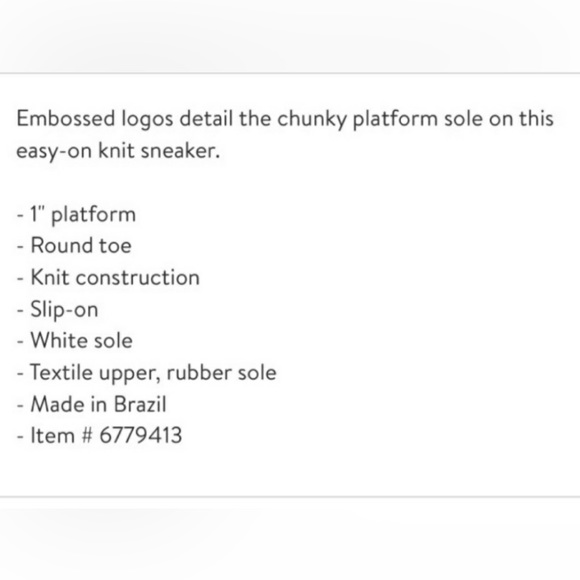Click the White sole bullet
This screenshot has height=580, width=580.
74,340
